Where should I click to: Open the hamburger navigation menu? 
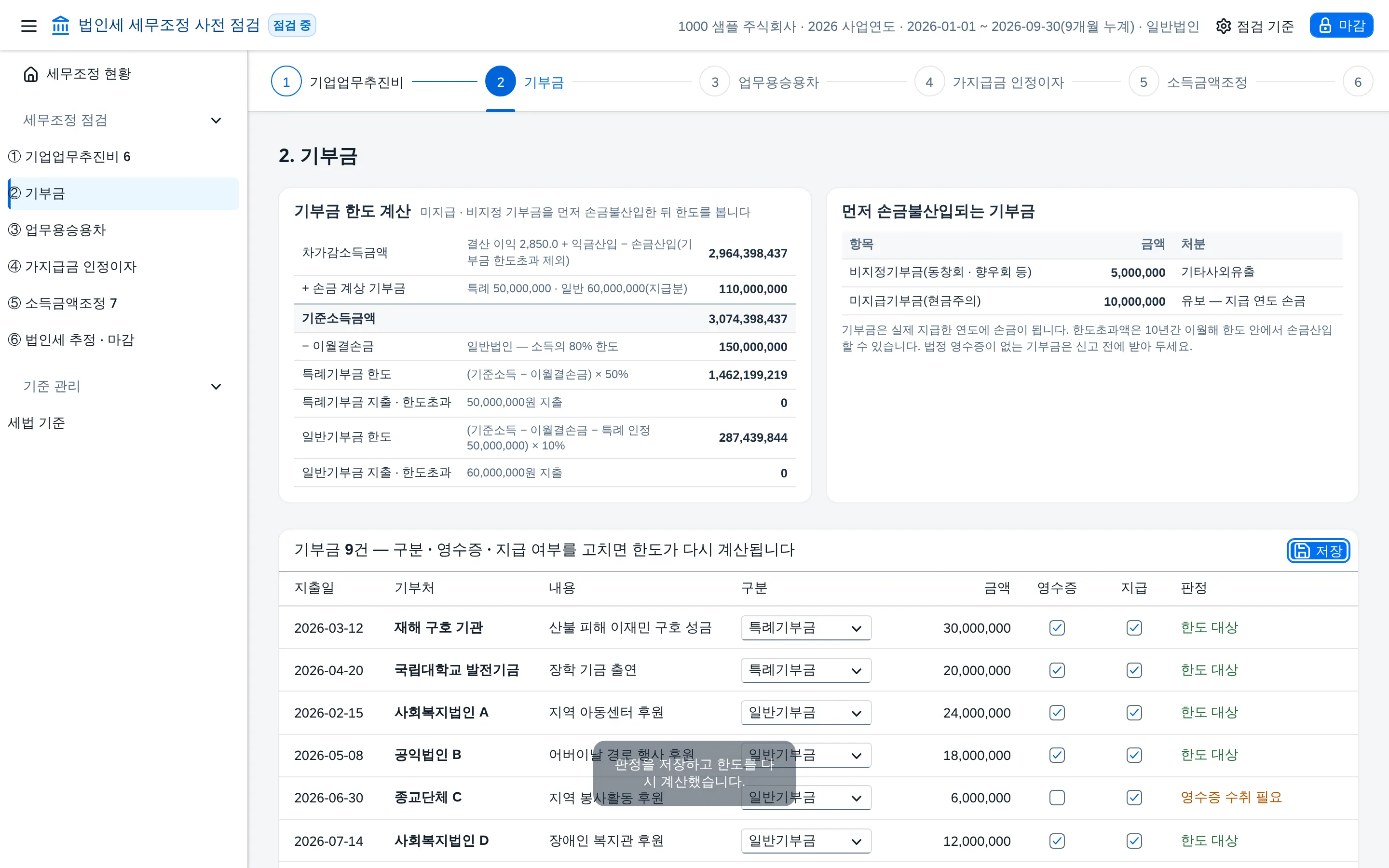point(29,26)
